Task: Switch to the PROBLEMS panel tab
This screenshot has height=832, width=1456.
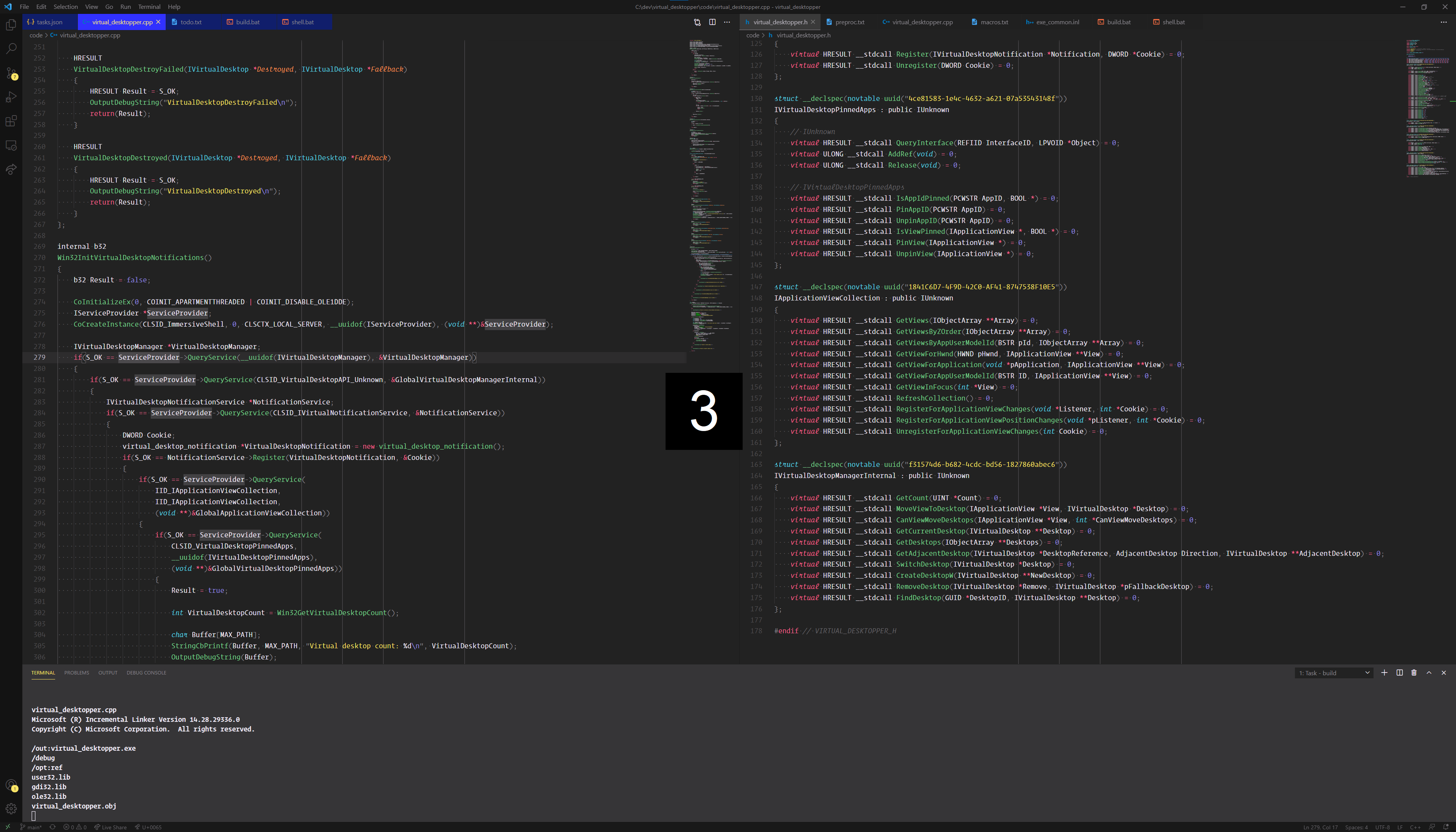Action: point(77,673)
